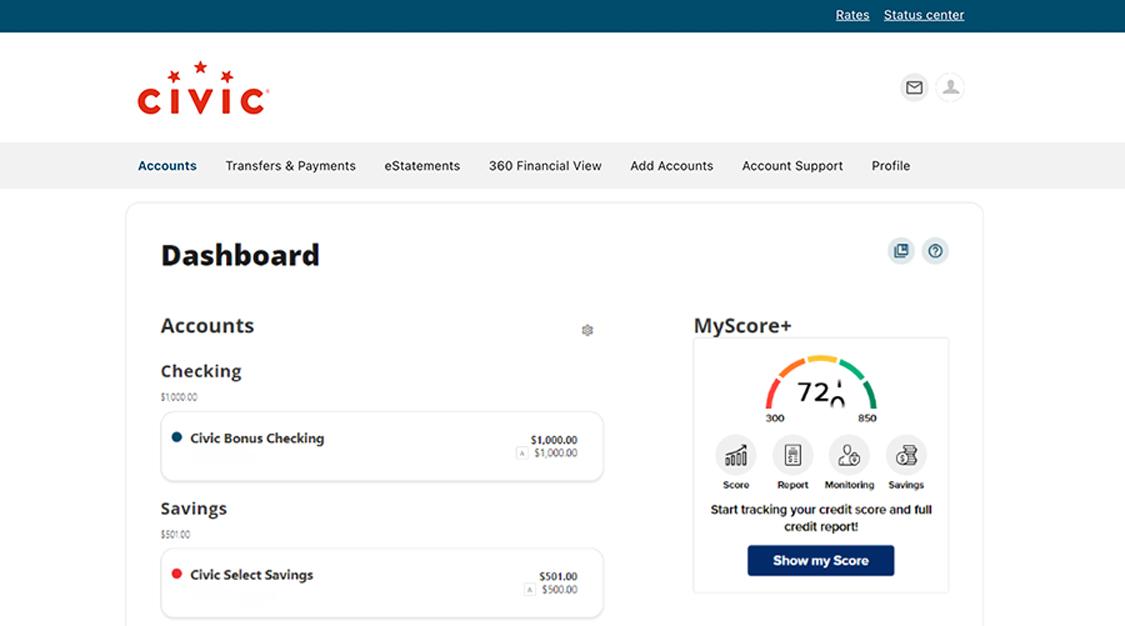Click the user profile avatar icon
The width and height of the screenshot is (1125, 626).
tap(950, 87)
